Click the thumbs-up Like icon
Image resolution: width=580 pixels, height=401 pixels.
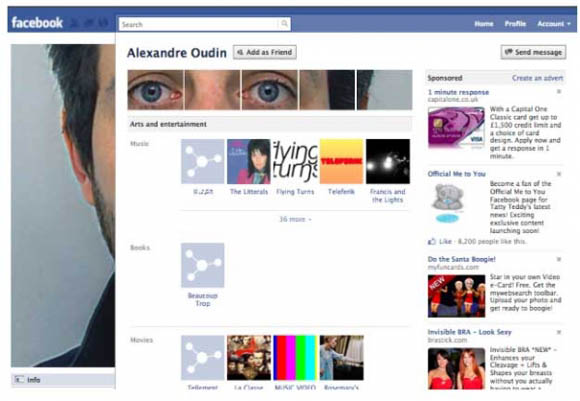tap(431, 242)
